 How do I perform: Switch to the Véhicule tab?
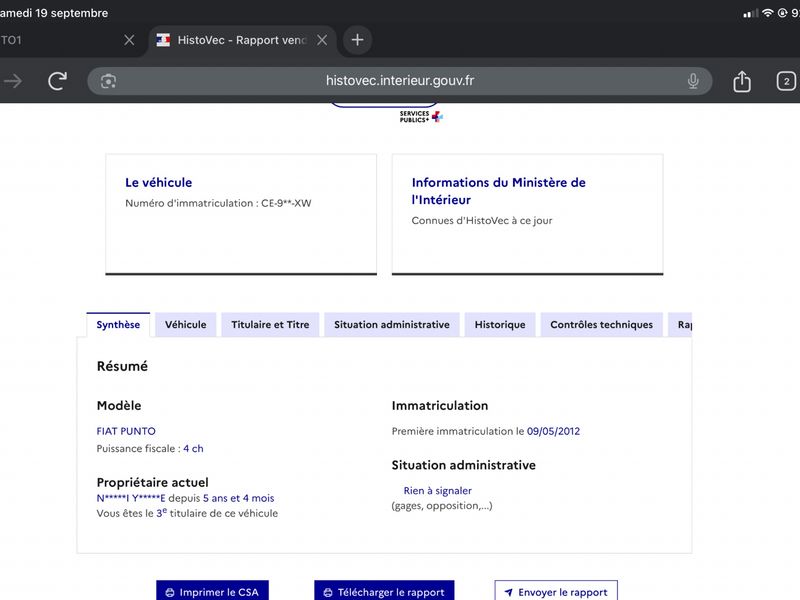tap(186, 324)
